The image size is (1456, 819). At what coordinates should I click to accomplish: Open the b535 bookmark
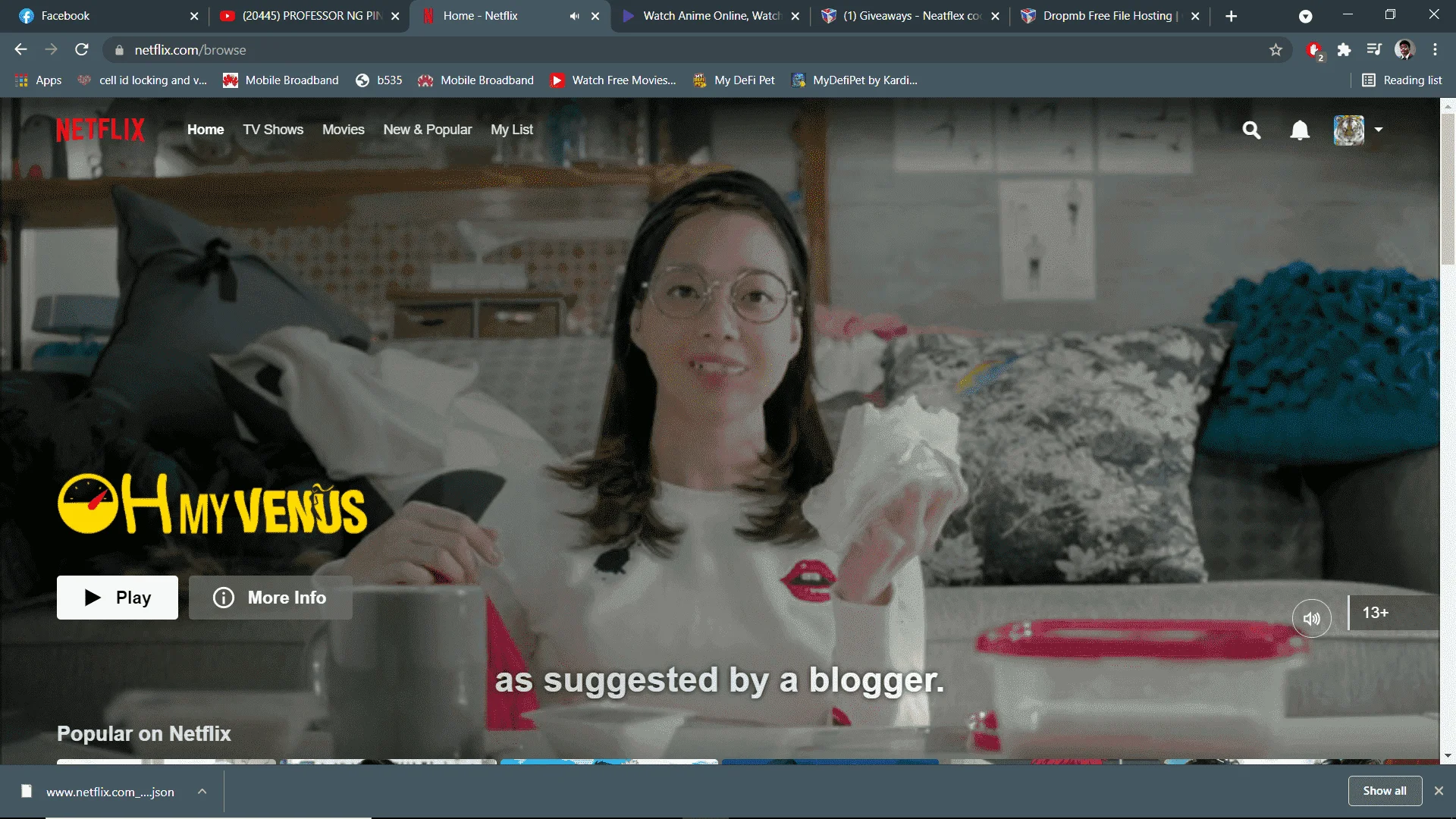pos(379,80)
